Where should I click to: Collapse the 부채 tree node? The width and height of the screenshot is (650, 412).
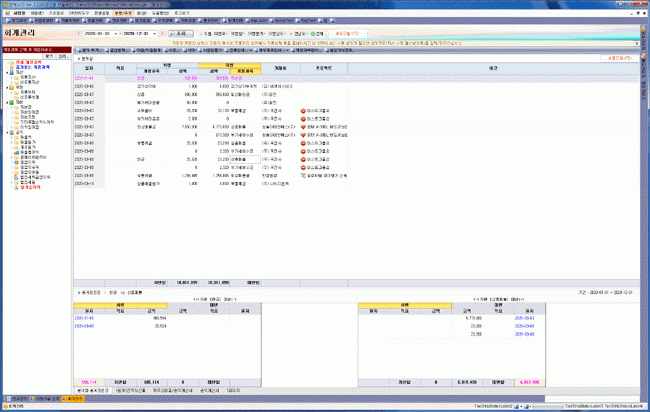(x=7, y=87)
